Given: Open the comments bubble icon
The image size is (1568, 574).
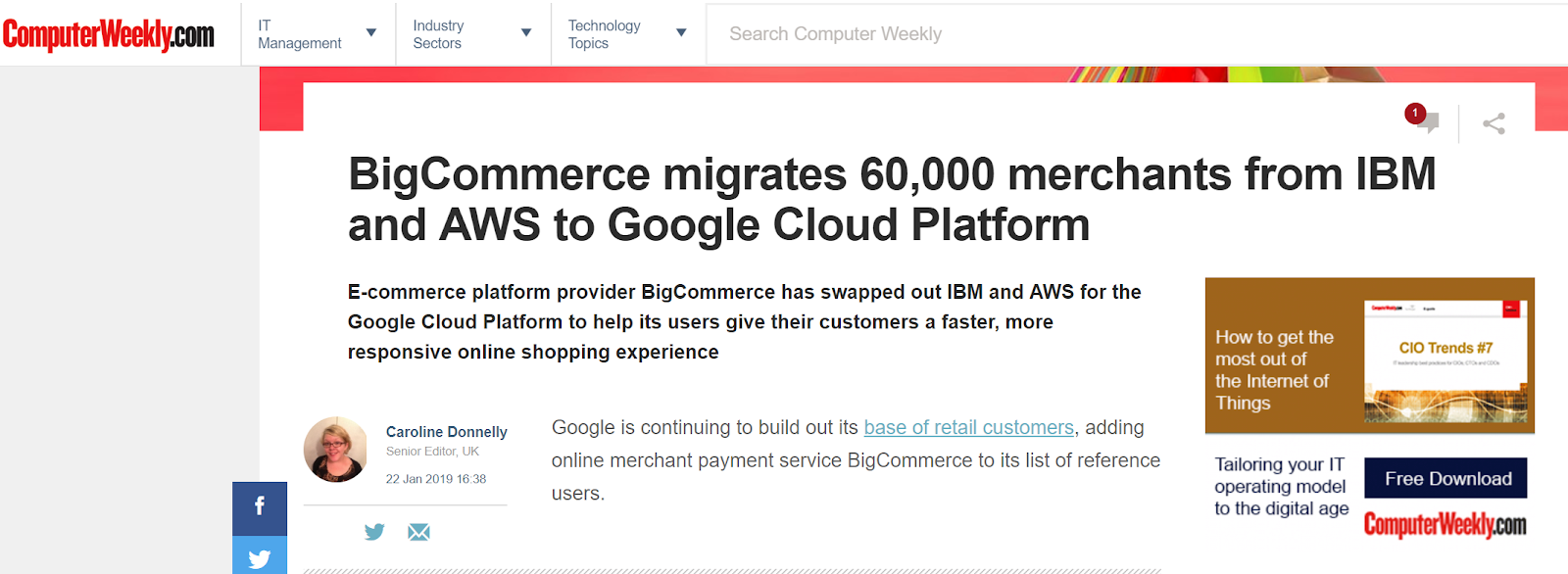Looking at the screenshot, I should coord(1427,122).
